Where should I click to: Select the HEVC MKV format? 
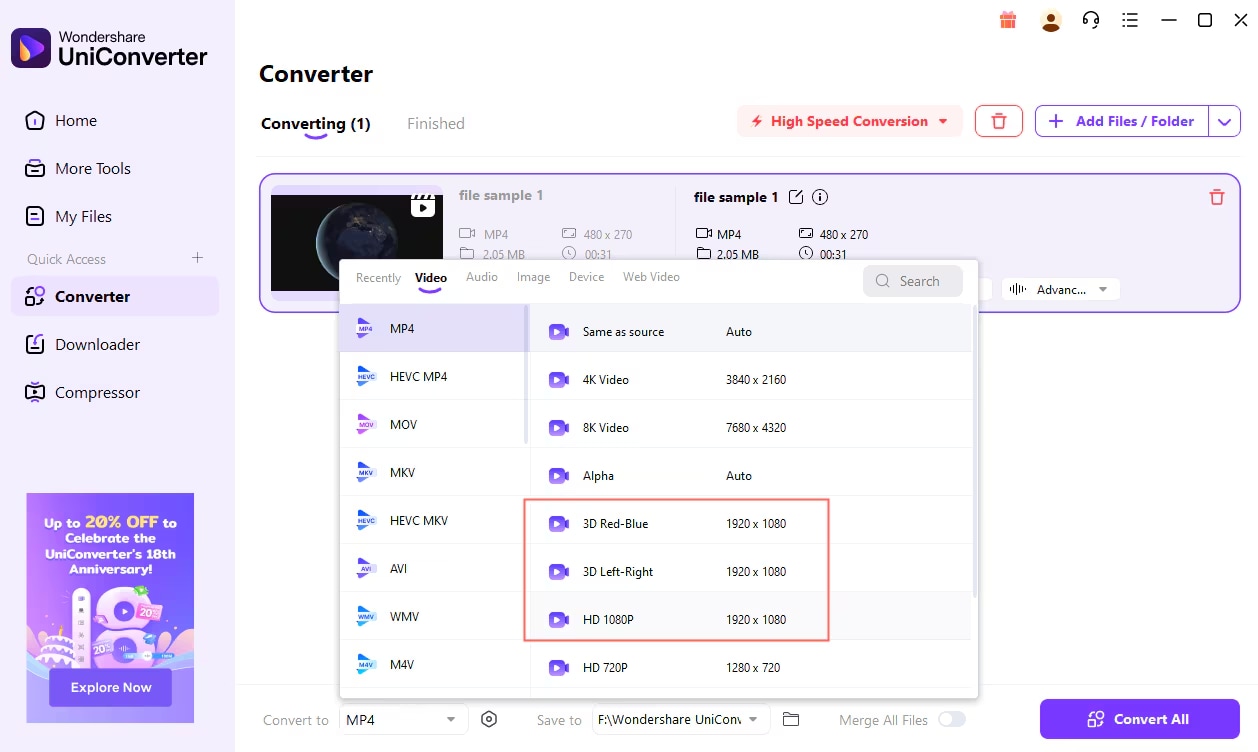click(x=433, y=520)
